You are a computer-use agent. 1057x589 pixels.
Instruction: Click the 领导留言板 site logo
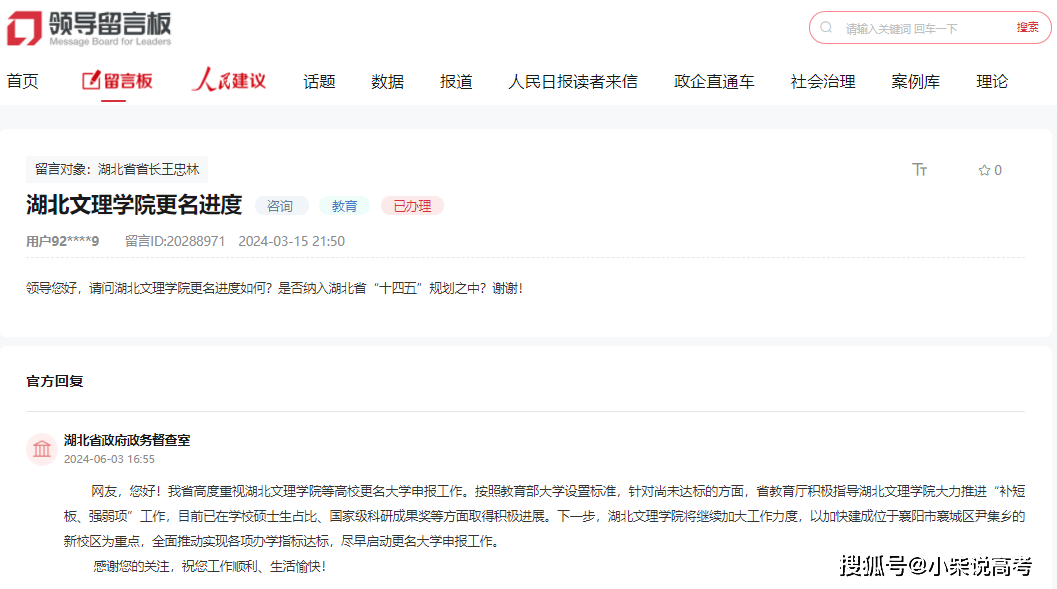click(89, 28)
